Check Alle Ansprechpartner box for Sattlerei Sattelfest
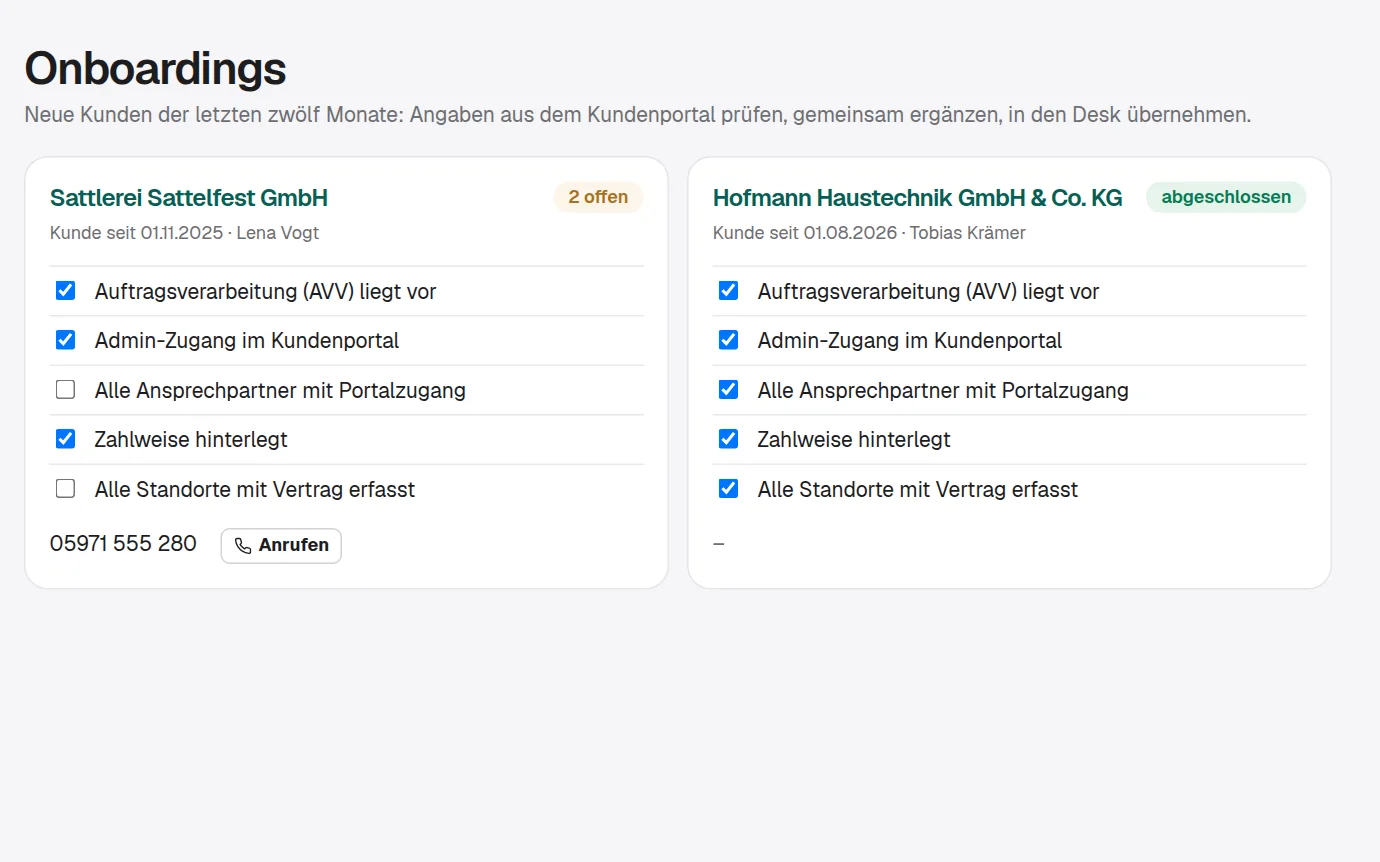 [65, 390]
